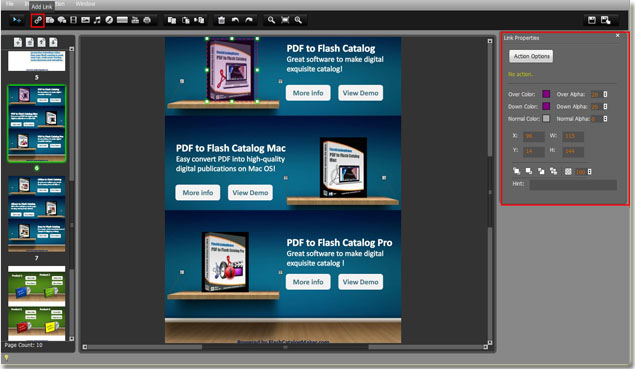Screen dimensions: 635x369
Task: Click the Undo arrow icon
Action: (x=235, y=20)
